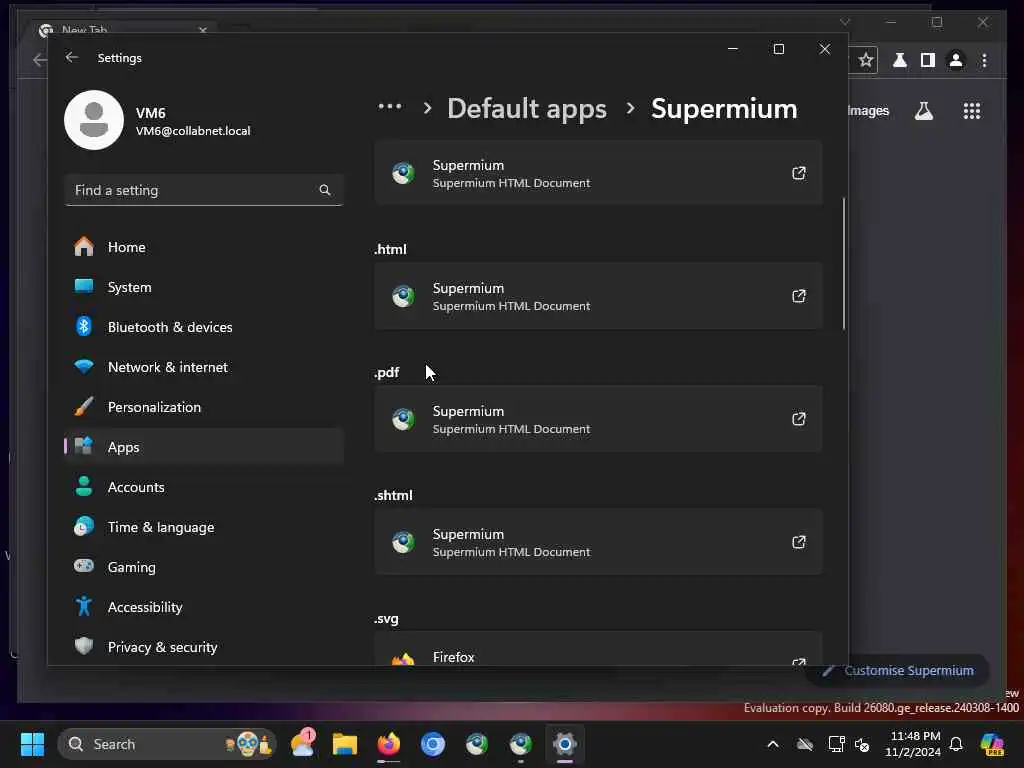Image resolution: width=1024 pixels, height=768 pixels.
Task: Click the Home house icon in sidebar
Action: [x=84, y=246]
